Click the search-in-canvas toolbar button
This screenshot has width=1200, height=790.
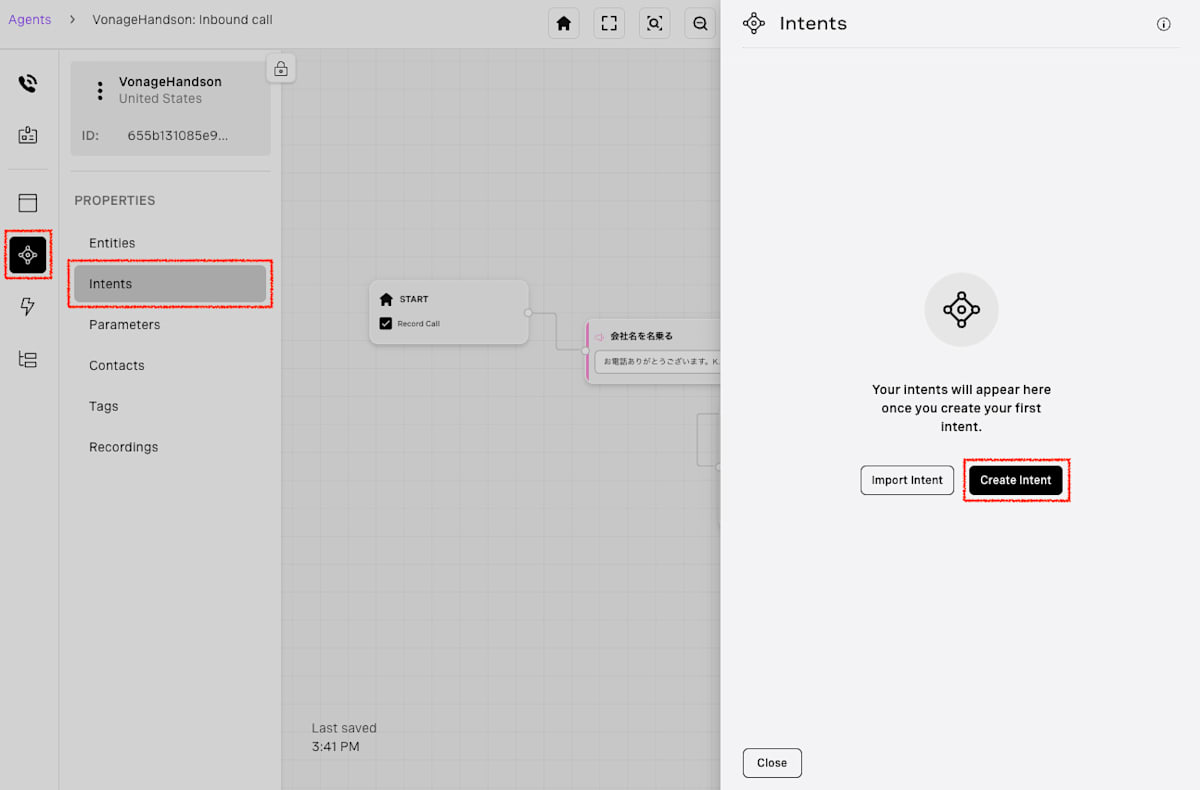(655, 23)
